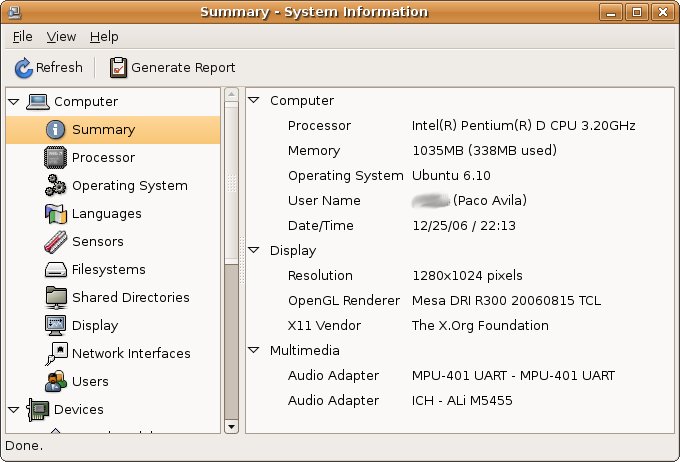Click the sidebar scrollbar down arrow

click(232, 426)
